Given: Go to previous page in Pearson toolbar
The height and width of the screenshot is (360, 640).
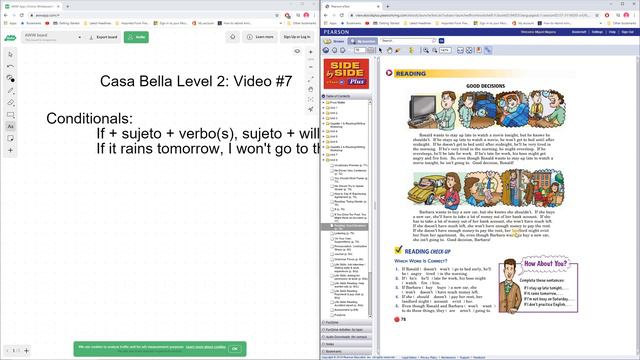Looking at the screenshot, I should click(334, 50).
